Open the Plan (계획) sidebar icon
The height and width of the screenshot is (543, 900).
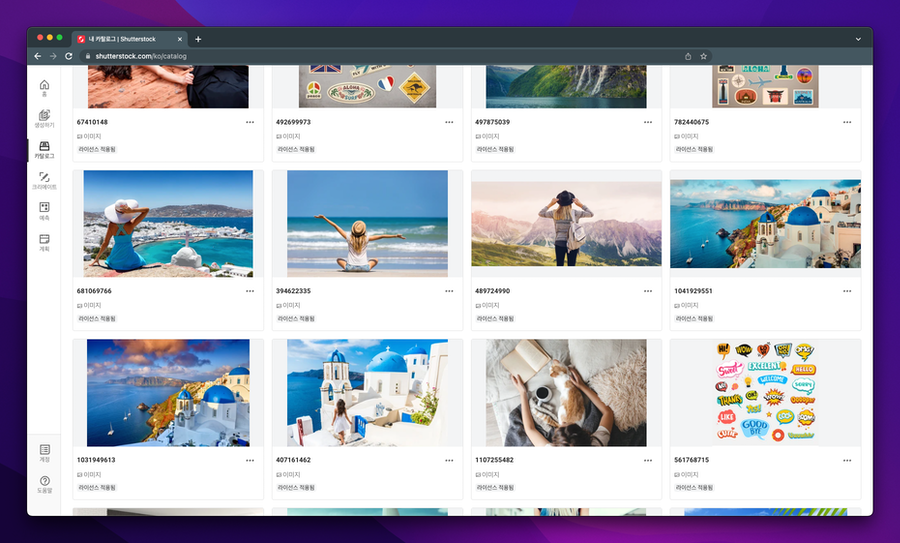44,242
